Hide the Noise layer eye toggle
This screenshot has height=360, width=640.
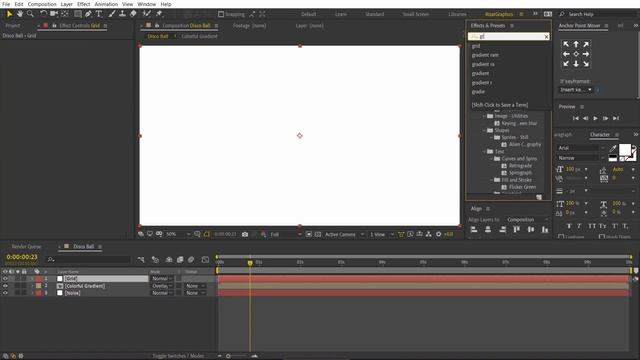tap(5, 293)
